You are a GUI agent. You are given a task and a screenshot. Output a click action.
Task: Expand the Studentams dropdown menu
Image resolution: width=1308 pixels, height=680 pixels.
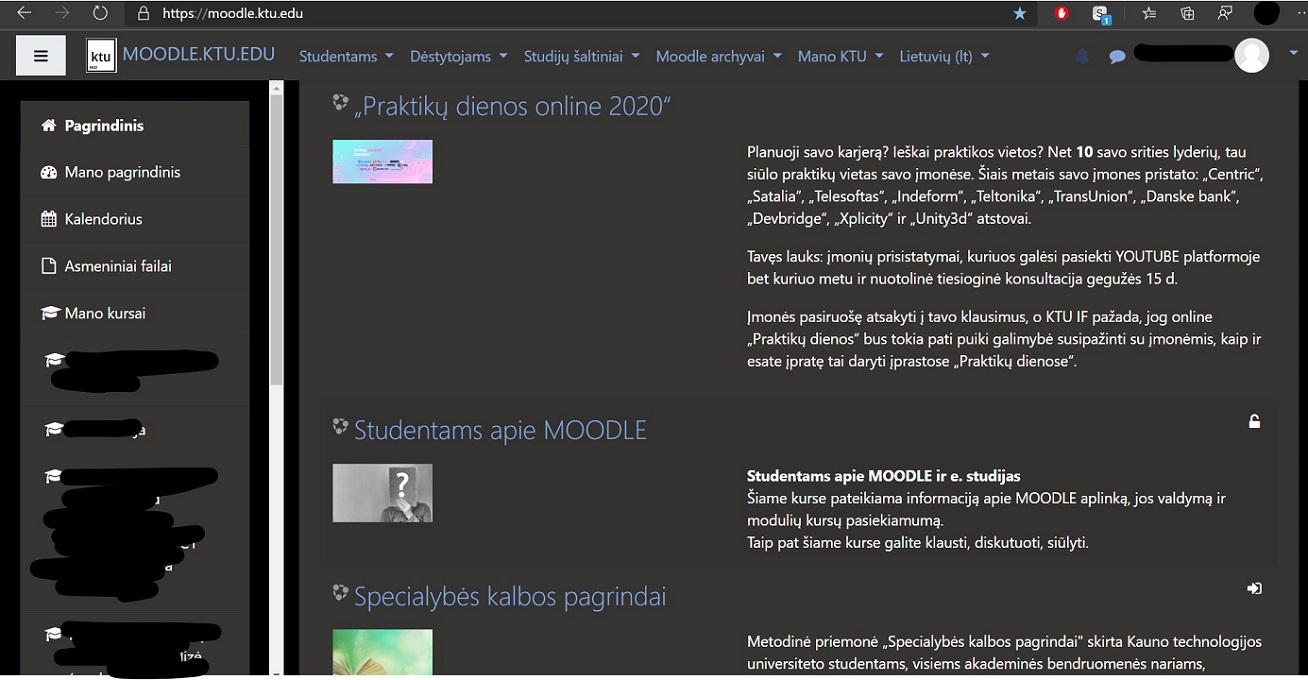[x=346, y=56]
